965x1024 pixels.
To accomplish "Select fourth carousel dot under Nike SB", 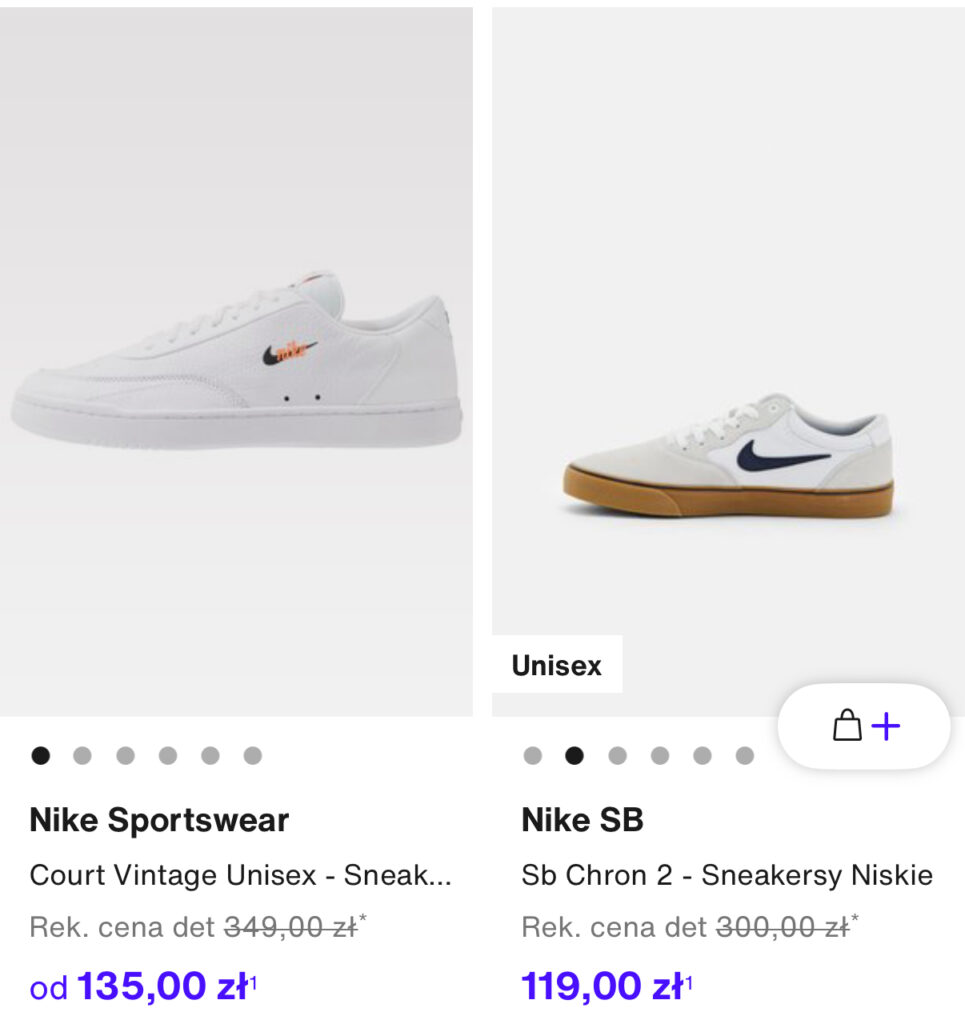I will (660, 756).
